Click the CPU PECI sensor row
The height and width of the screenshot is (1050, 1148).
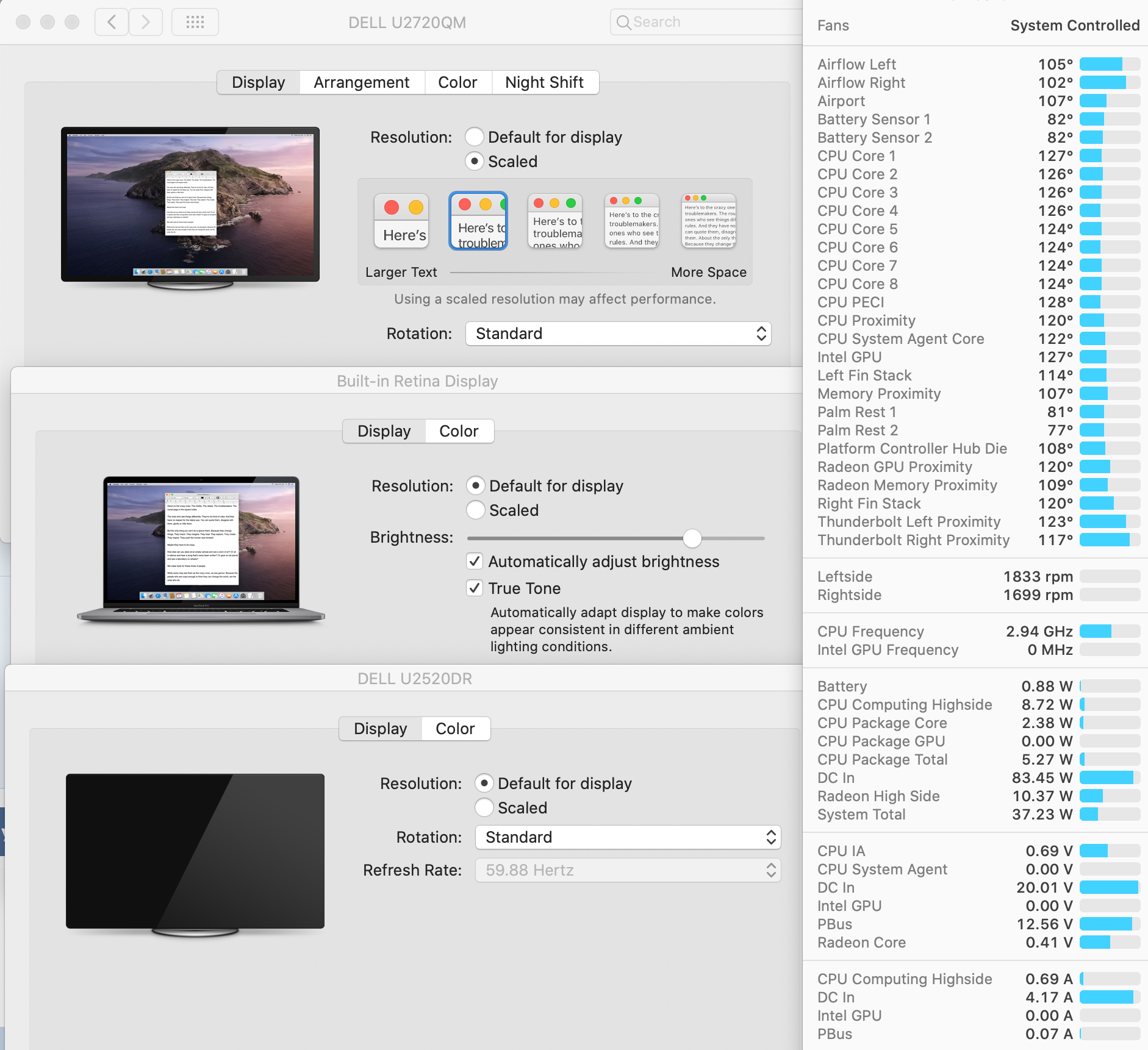pos(978,302)
